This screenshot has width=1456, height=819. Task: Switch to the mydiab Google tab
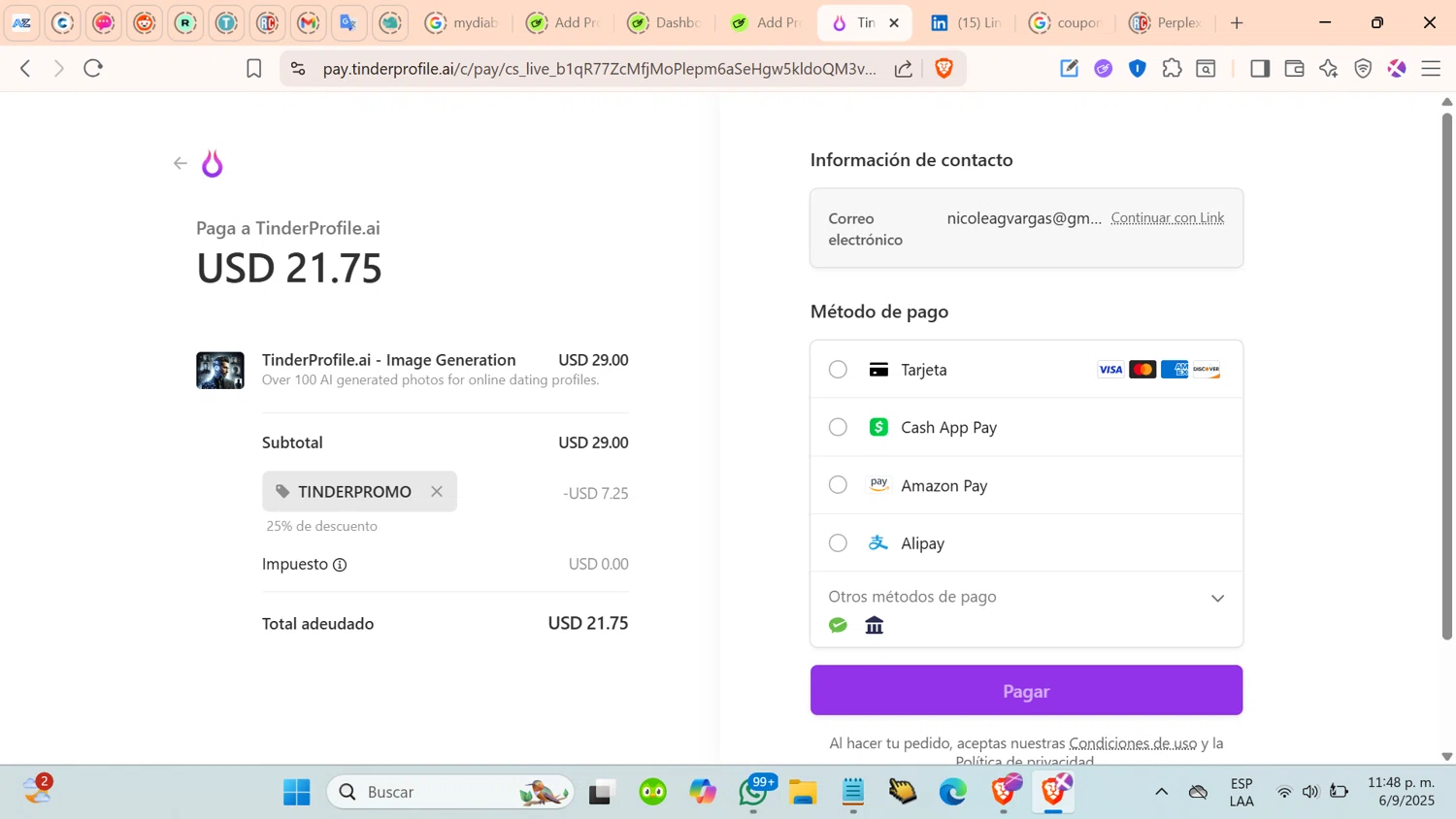click(463, 22)
